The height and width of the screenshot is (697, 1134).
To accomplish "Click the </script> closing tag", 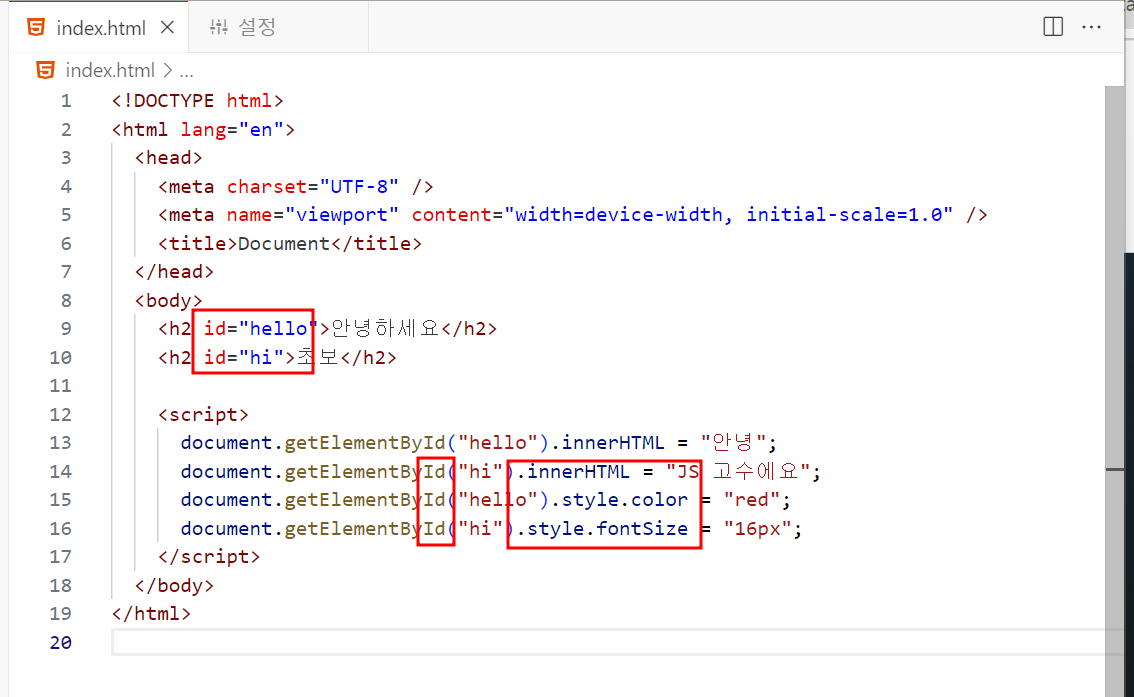I will (209, 557).
